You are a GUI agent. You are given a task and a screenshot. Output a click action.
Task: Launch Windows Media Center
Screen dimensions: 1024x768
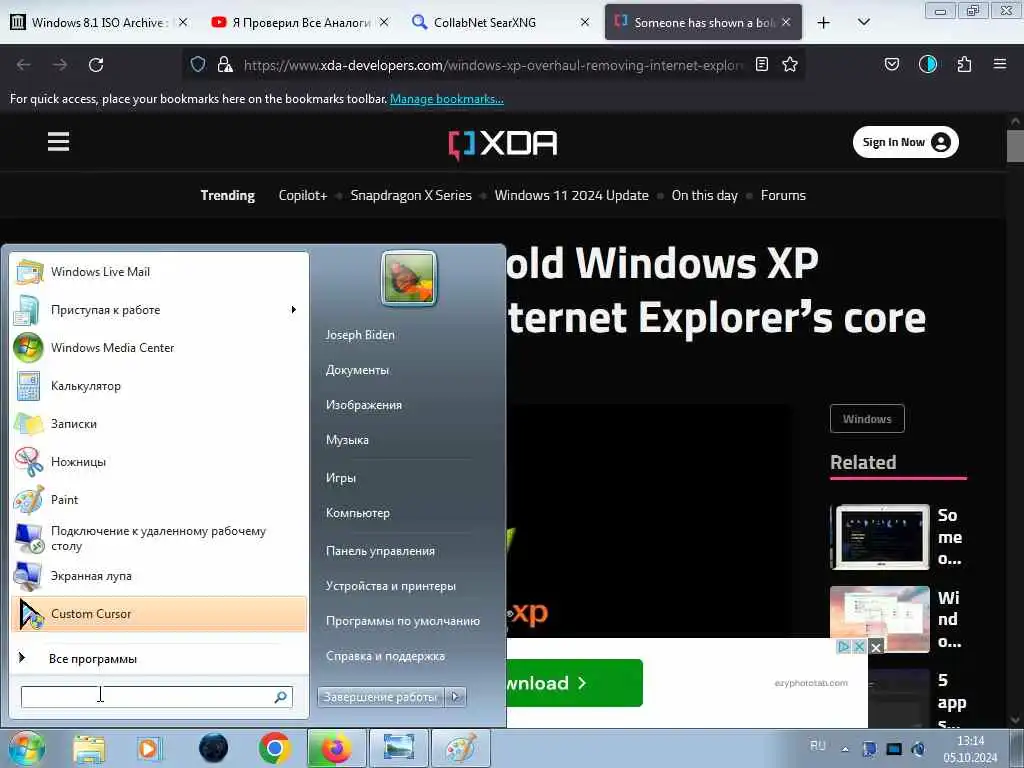tap(159, 348)
